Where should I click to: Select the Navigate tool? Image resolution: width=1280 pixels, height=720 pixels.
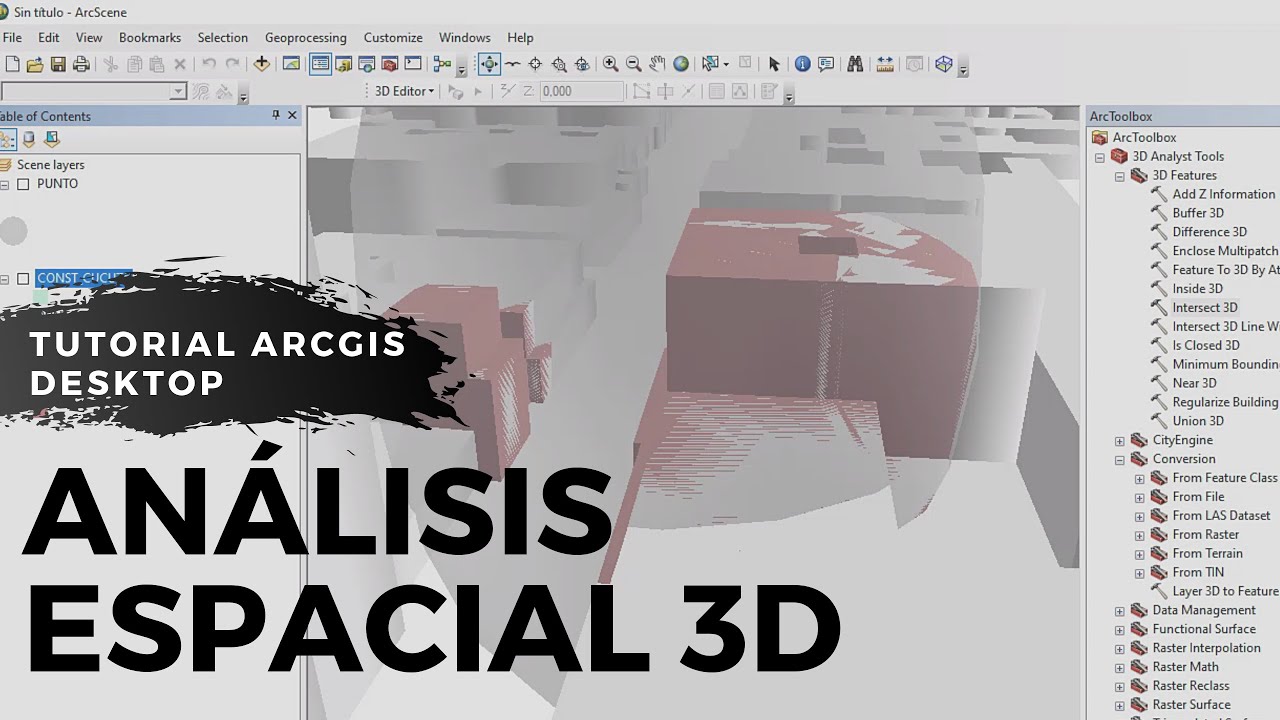coord(489,64)
